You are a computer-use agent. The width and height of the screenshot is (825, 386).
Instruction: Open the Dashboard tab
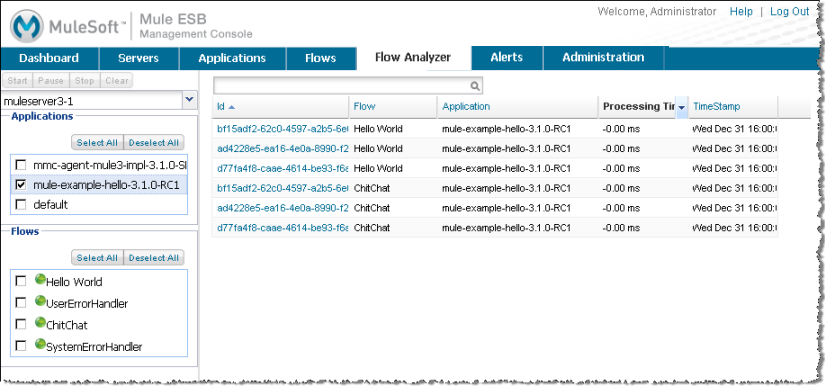pos(49,58)
